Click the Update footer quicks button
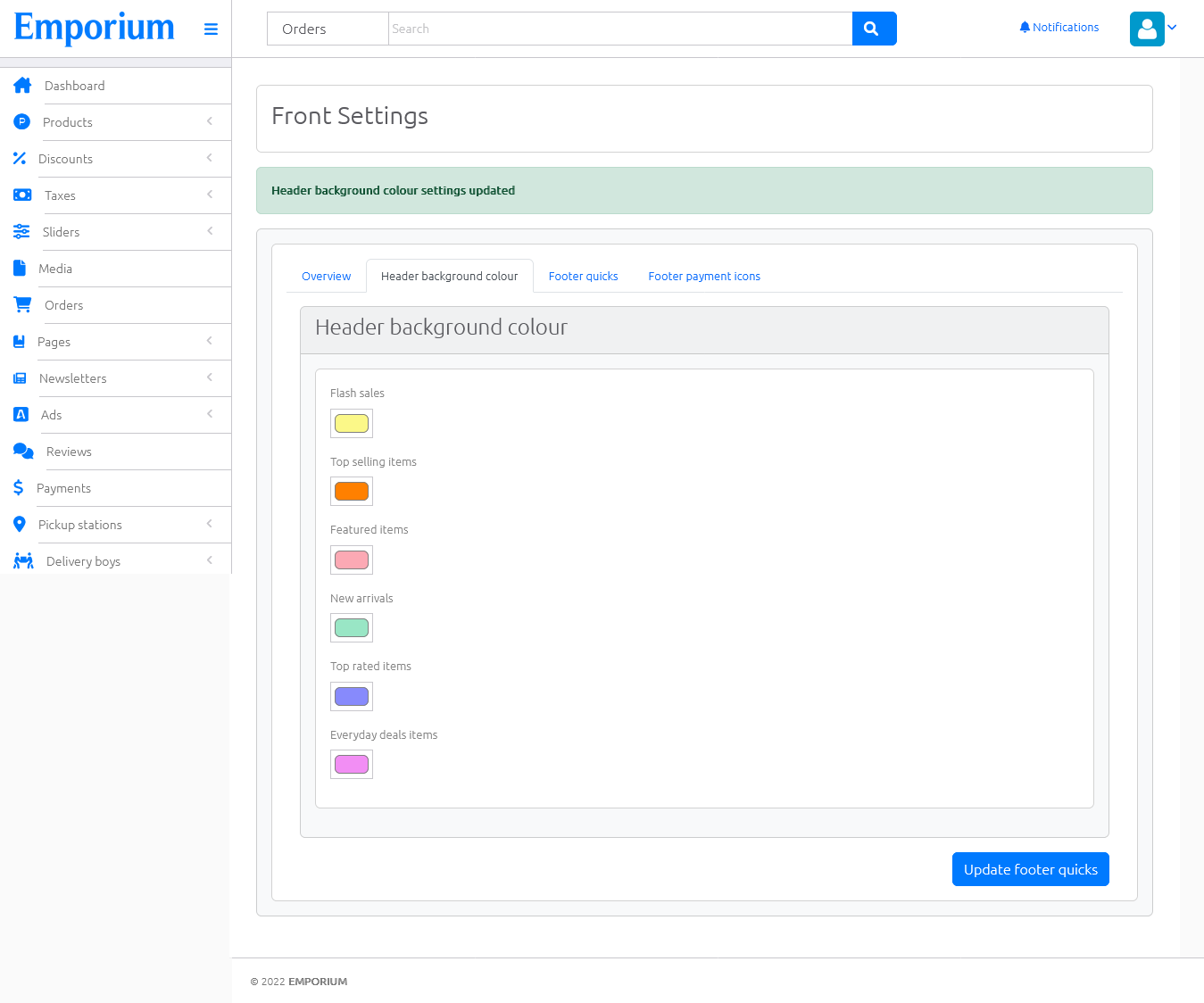 pos(1030,868)
